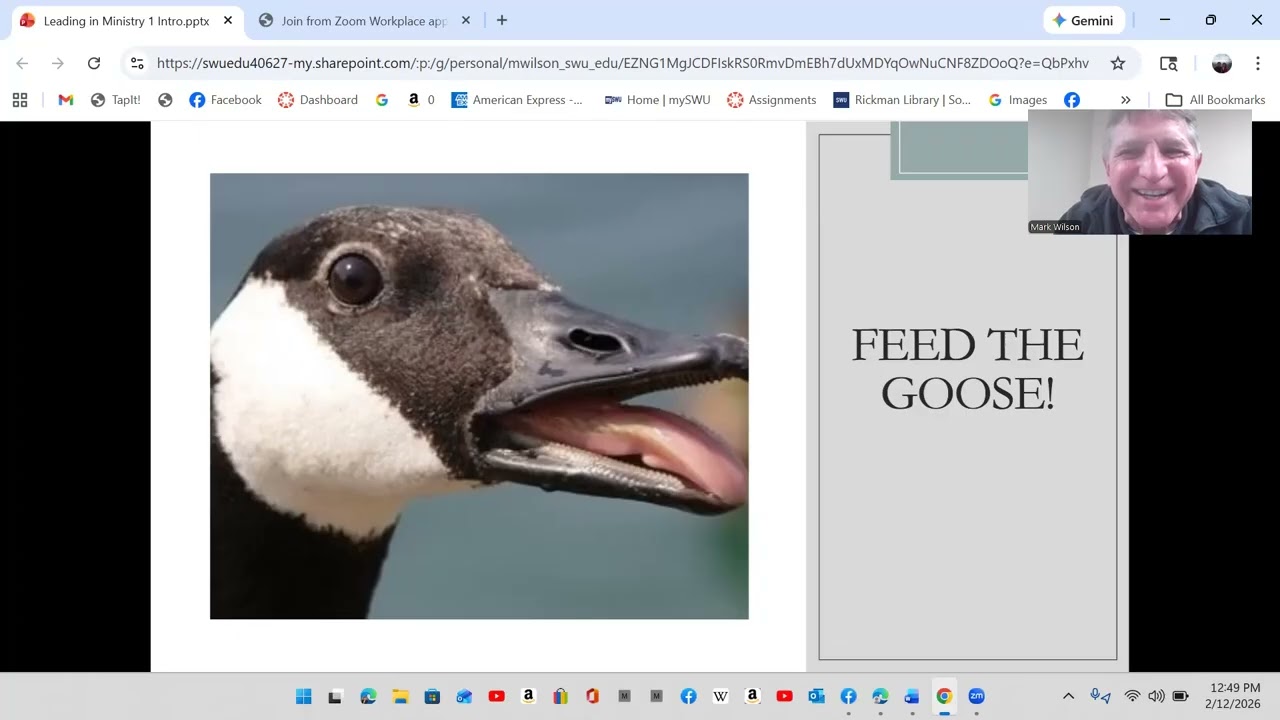Image resolution: width=1280 pixels, height=720 pixels.
Task: Open Wikipedia from the taskbar
Action: coord(720,696)
